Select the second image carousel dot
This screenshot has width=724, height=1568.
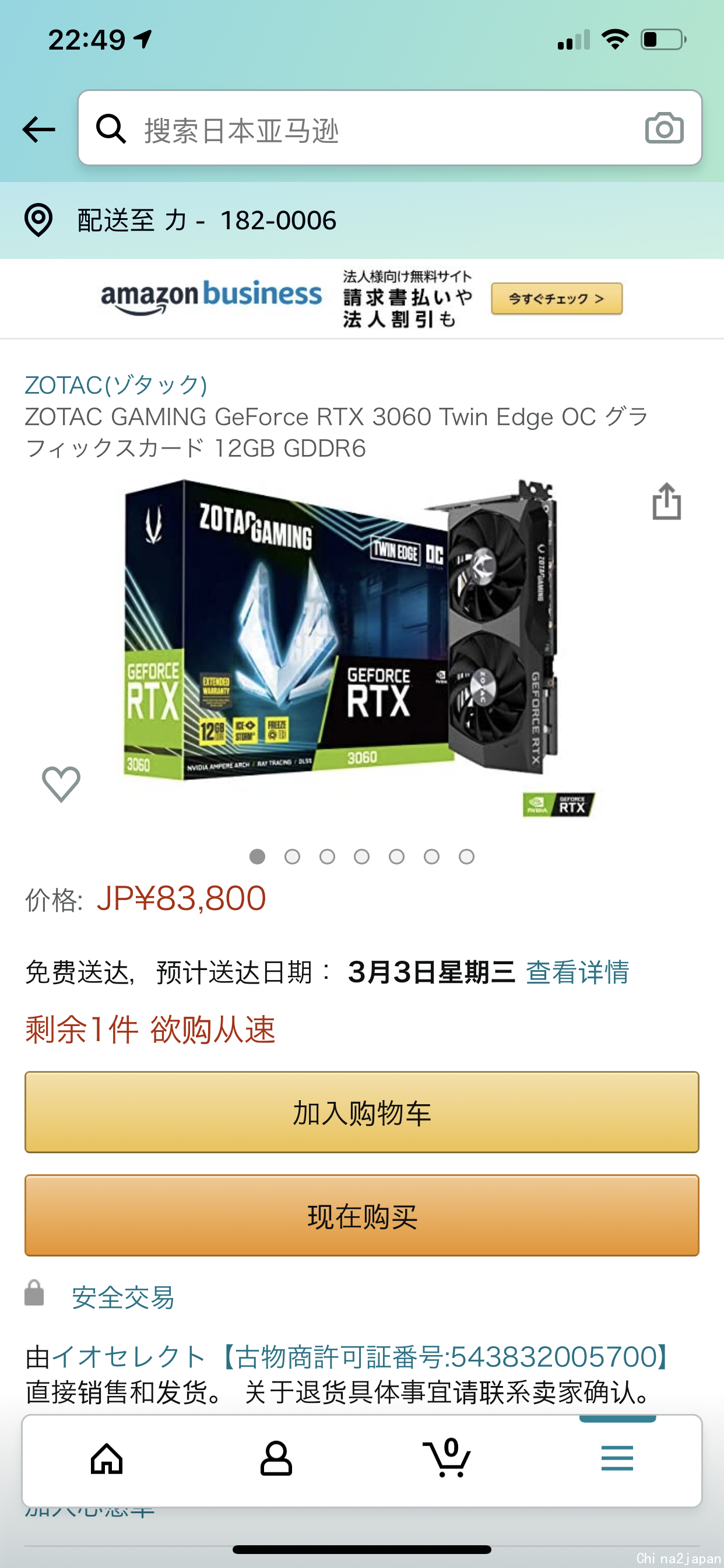(292, 856)
